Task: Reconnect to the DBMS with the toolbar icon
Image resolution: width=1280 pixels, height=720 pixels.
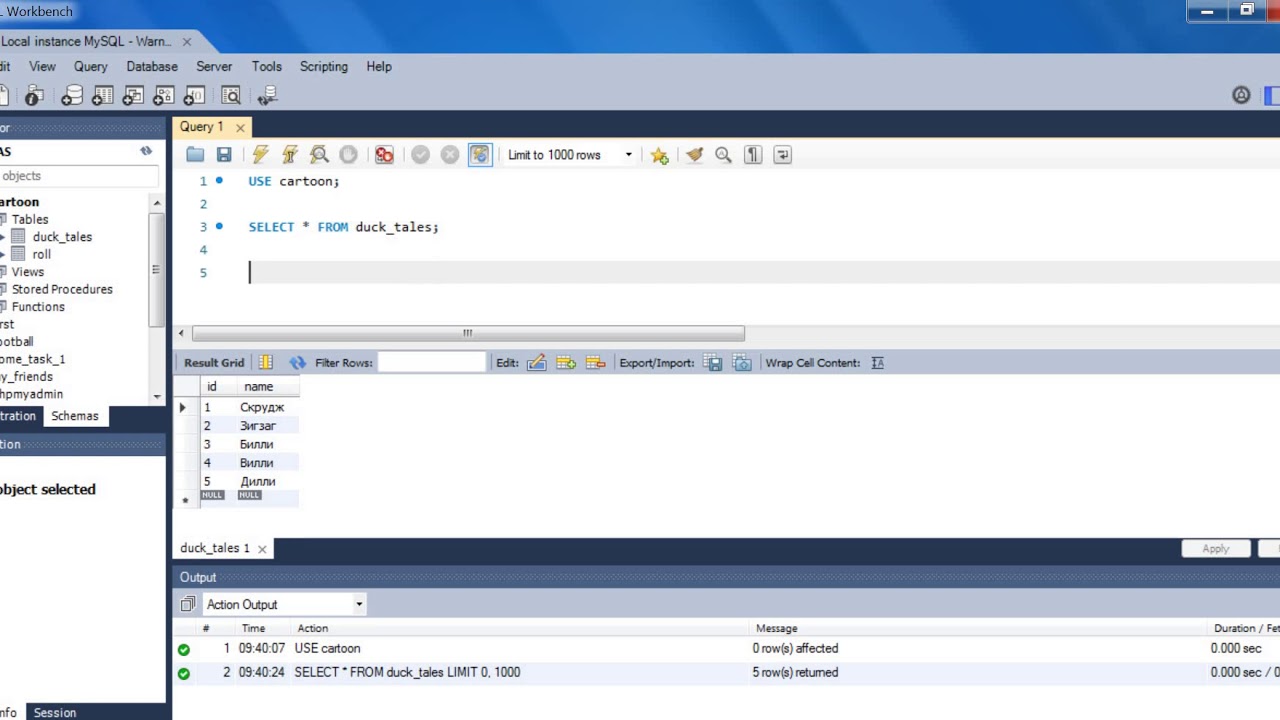Action: (x=267, y=96)
